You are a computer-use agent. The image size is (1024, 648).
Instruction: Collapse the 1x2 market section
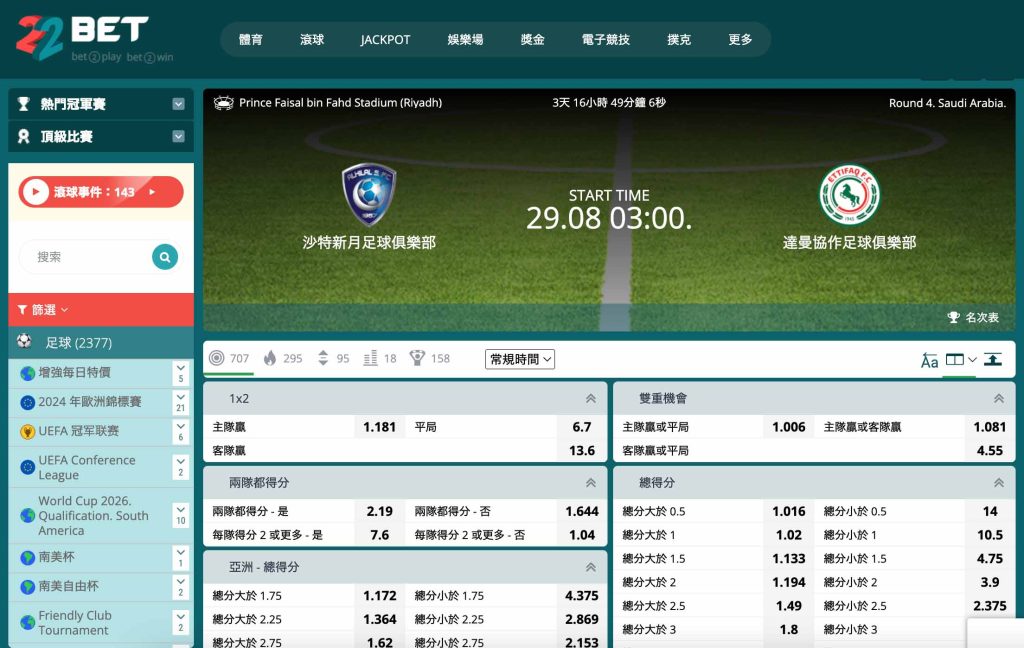[590, 398]
